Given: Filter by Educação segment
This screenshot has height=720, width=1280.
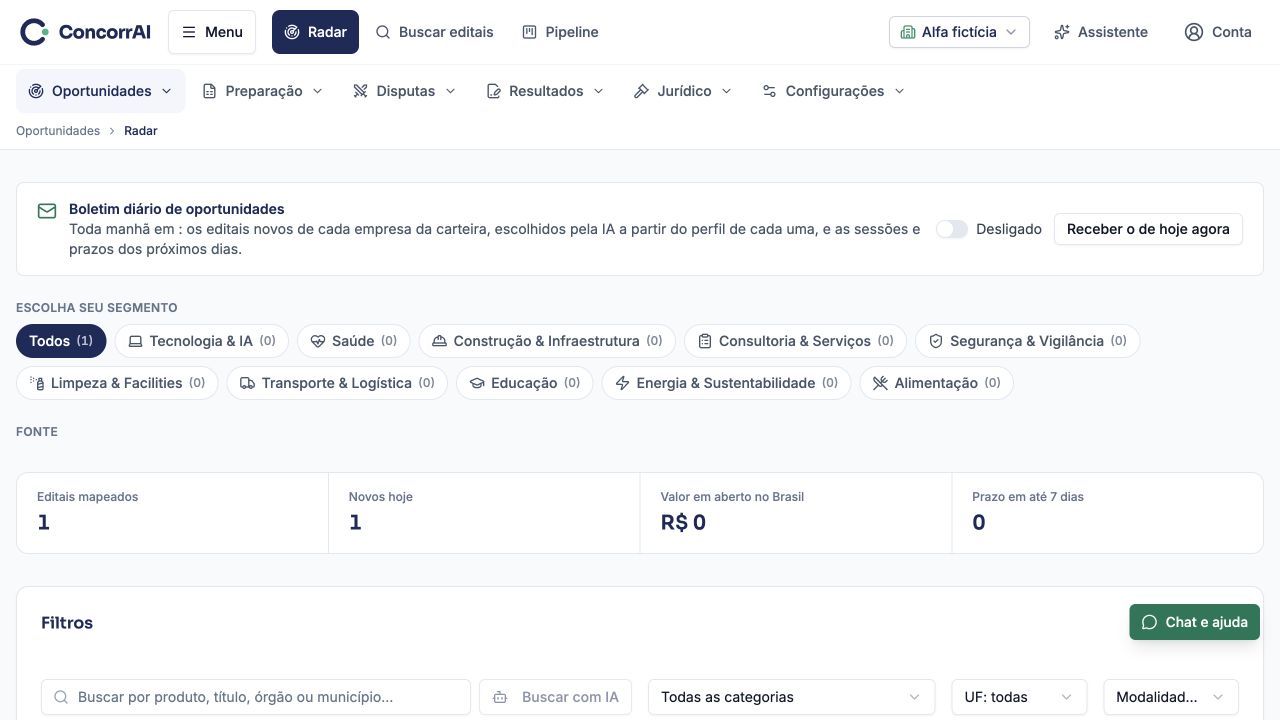Looking at the screenshot, I should (x=525, y=383).
